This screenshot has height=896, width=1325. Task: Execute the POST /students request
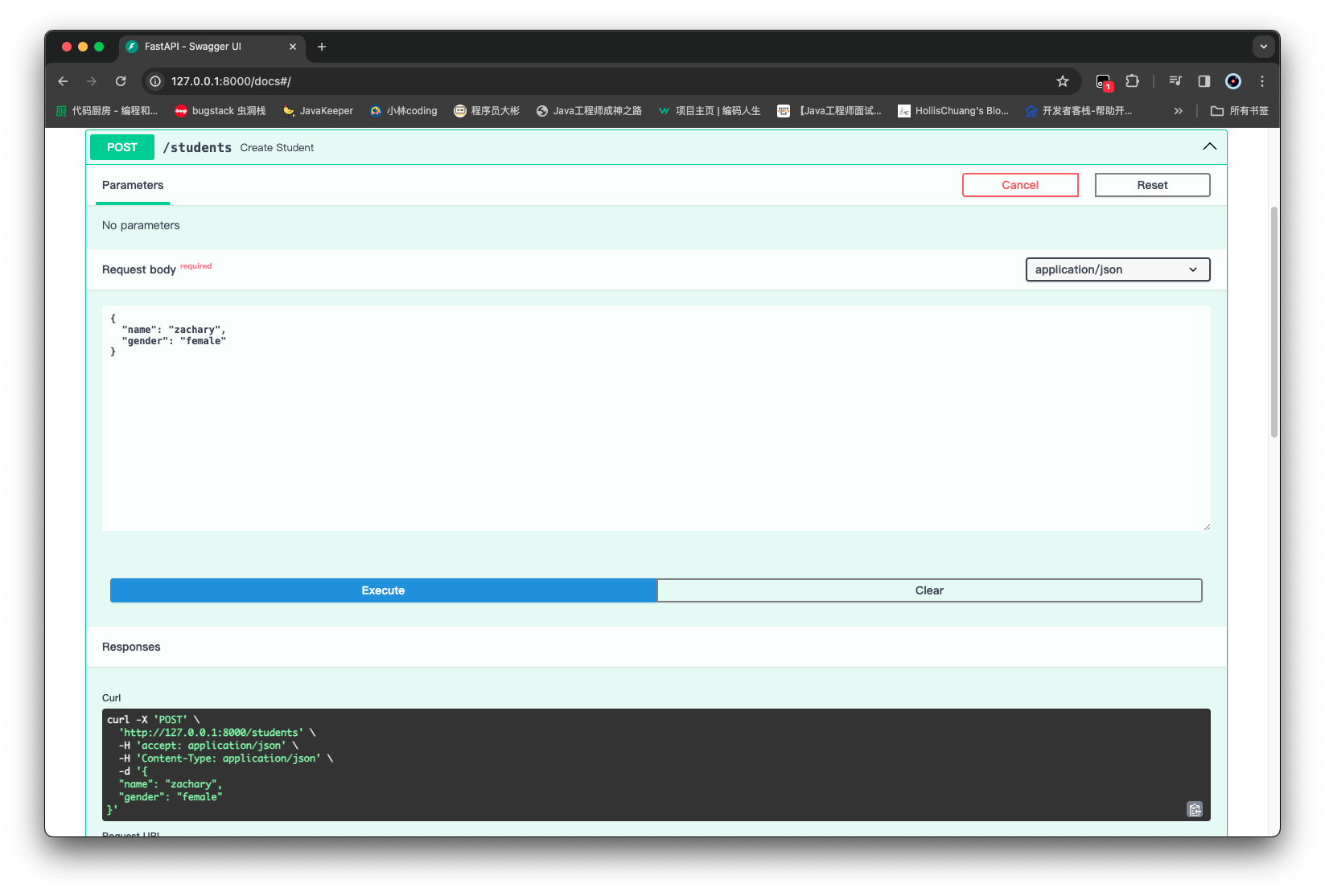tap(383, 590)
